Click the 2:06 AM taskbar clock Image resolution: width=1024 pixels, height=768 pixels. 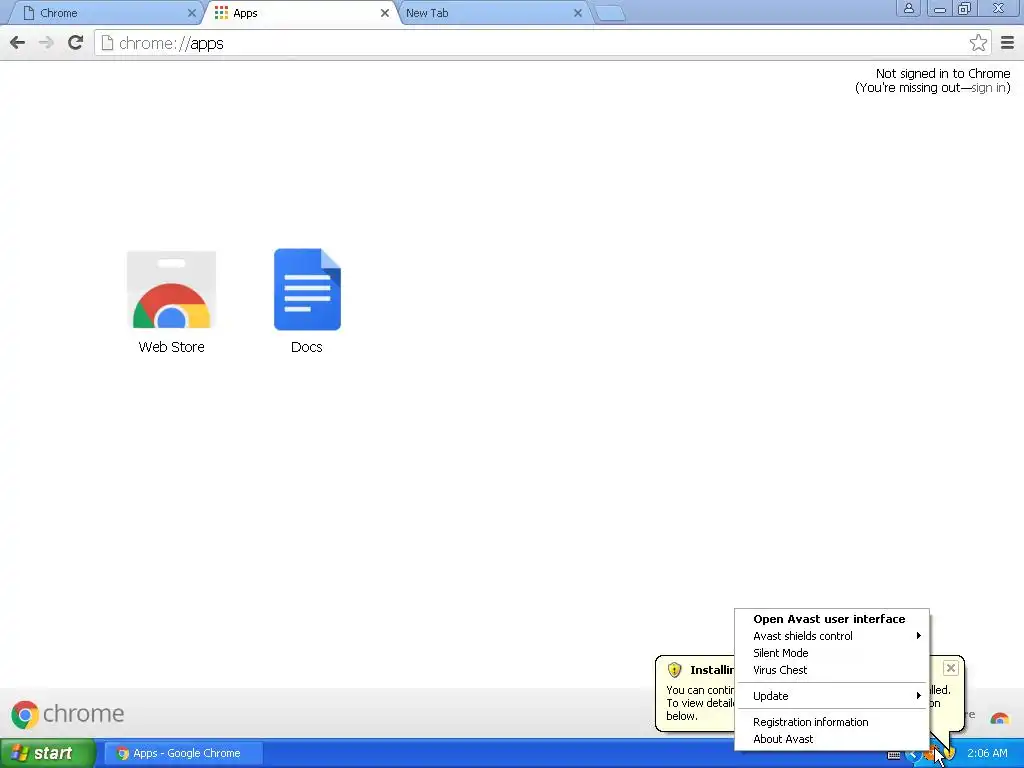[x=987, y=754]
